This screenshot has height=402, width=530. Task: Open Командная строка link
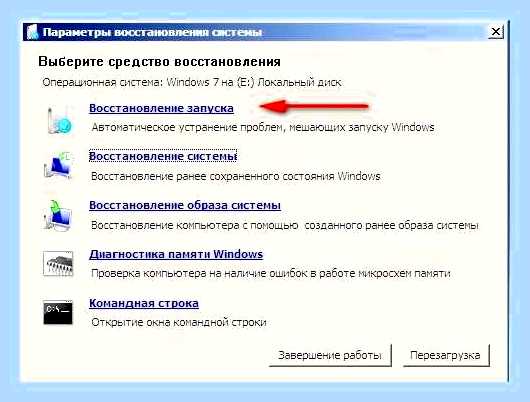click(144, 303)
